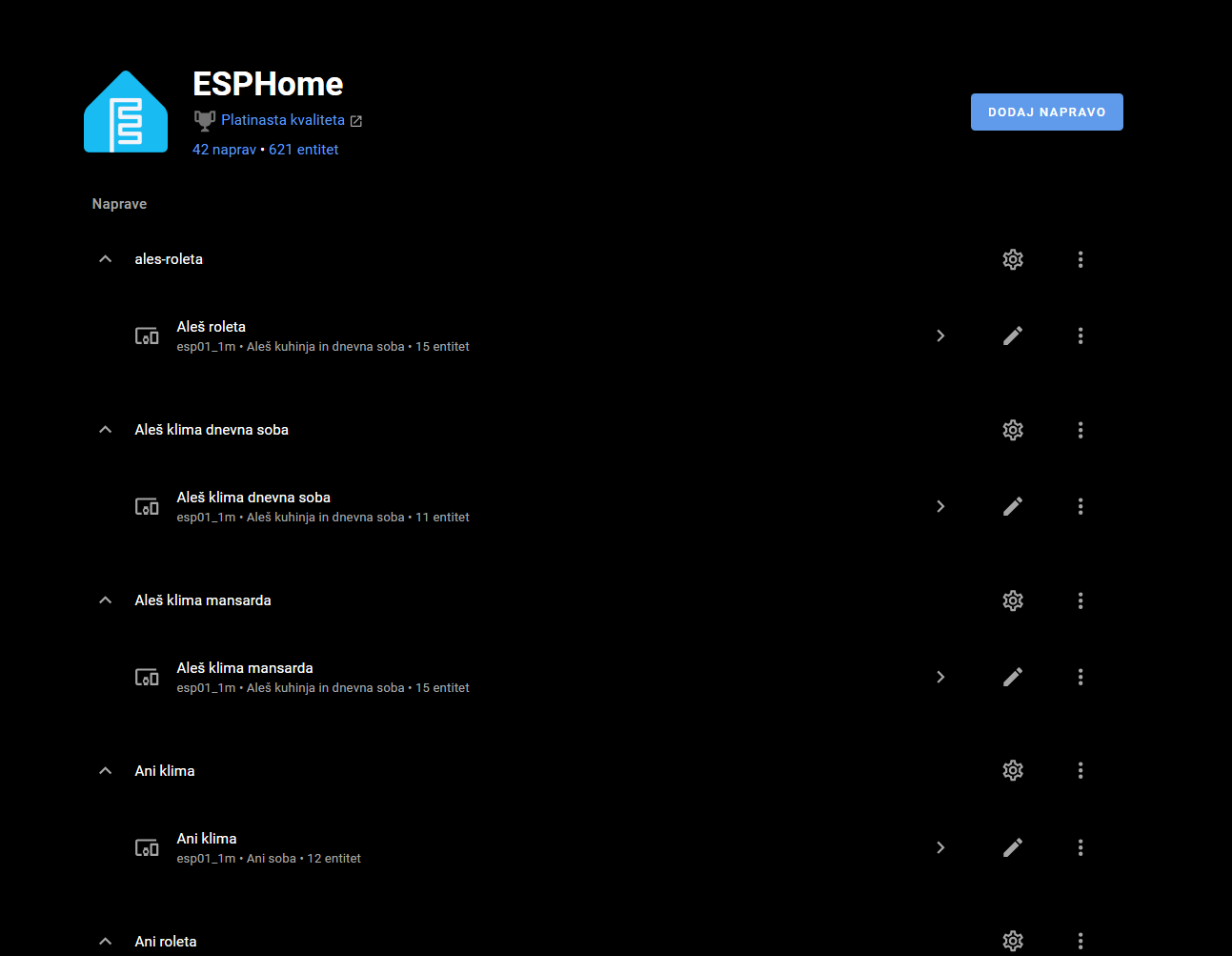Click the Aleš klima dnevna soba entry title
This screenshot has height=956, width=1232.
212,430
